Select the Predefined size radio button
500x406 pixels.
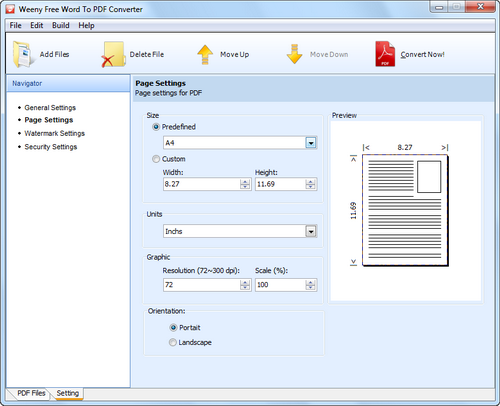156,127
